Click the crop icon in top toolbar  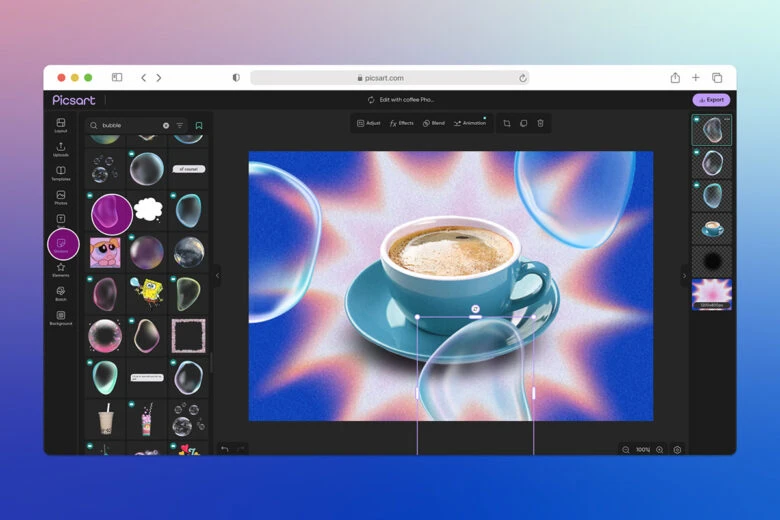coord(507,123)
